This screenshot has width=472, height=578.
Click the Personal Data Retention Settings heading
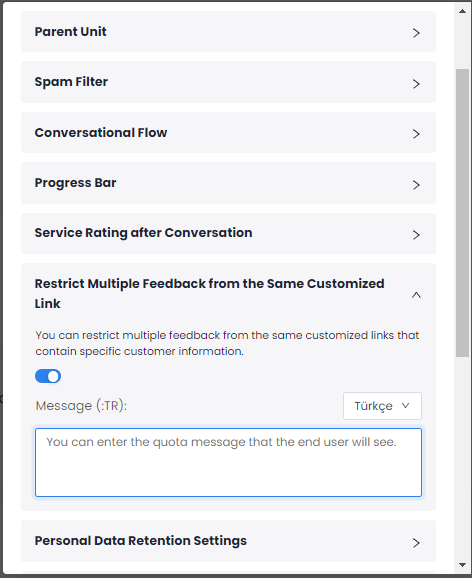(140, 541)
